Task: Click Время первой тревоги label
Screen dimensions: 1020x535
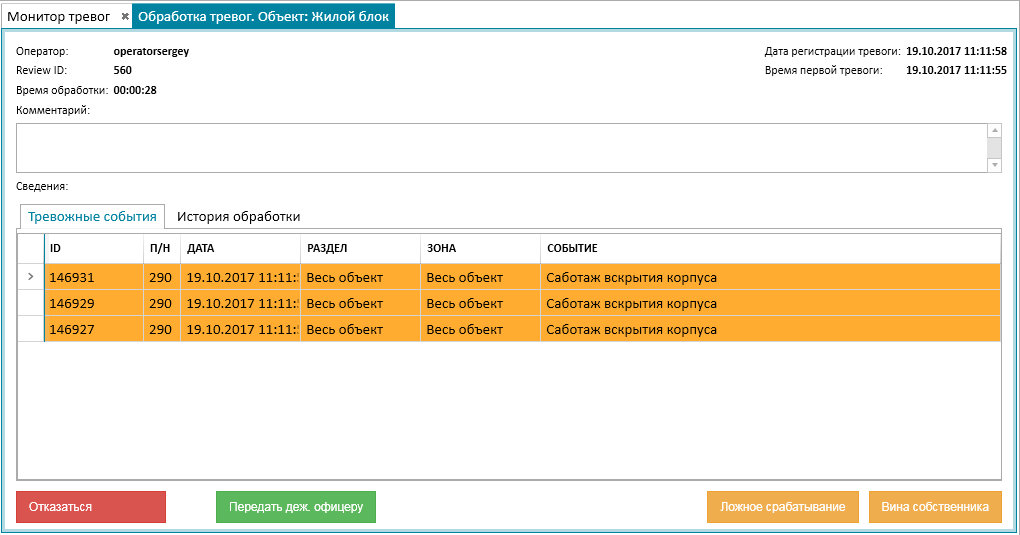Action: [824, 70]
